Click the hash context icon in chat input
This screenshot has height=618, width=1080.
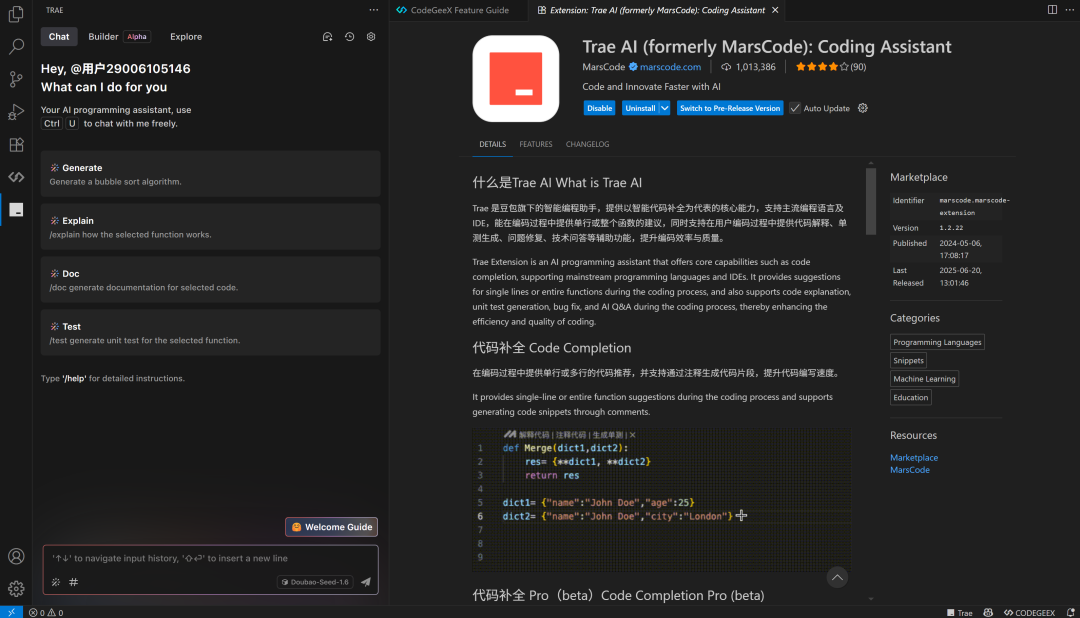click(74, 582)
